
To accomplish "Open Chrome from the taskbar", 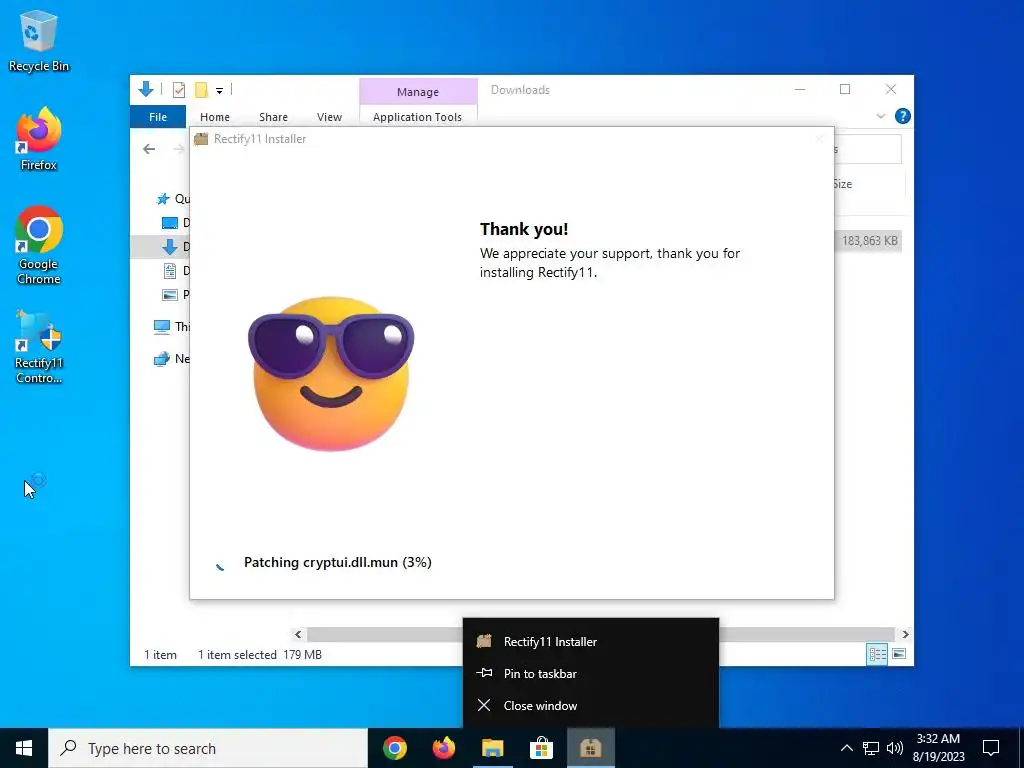I will pos(394,748).
